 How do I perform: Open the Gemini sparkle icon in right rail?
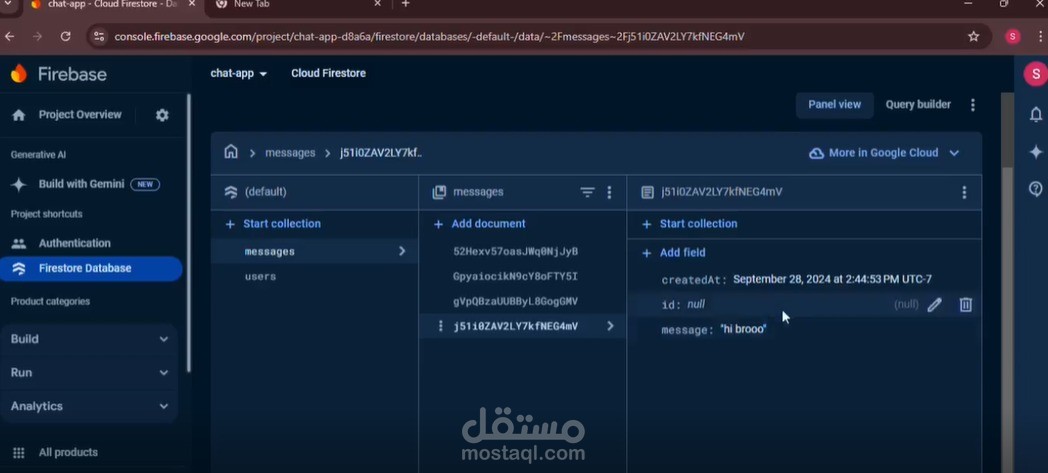[1036, 152]
